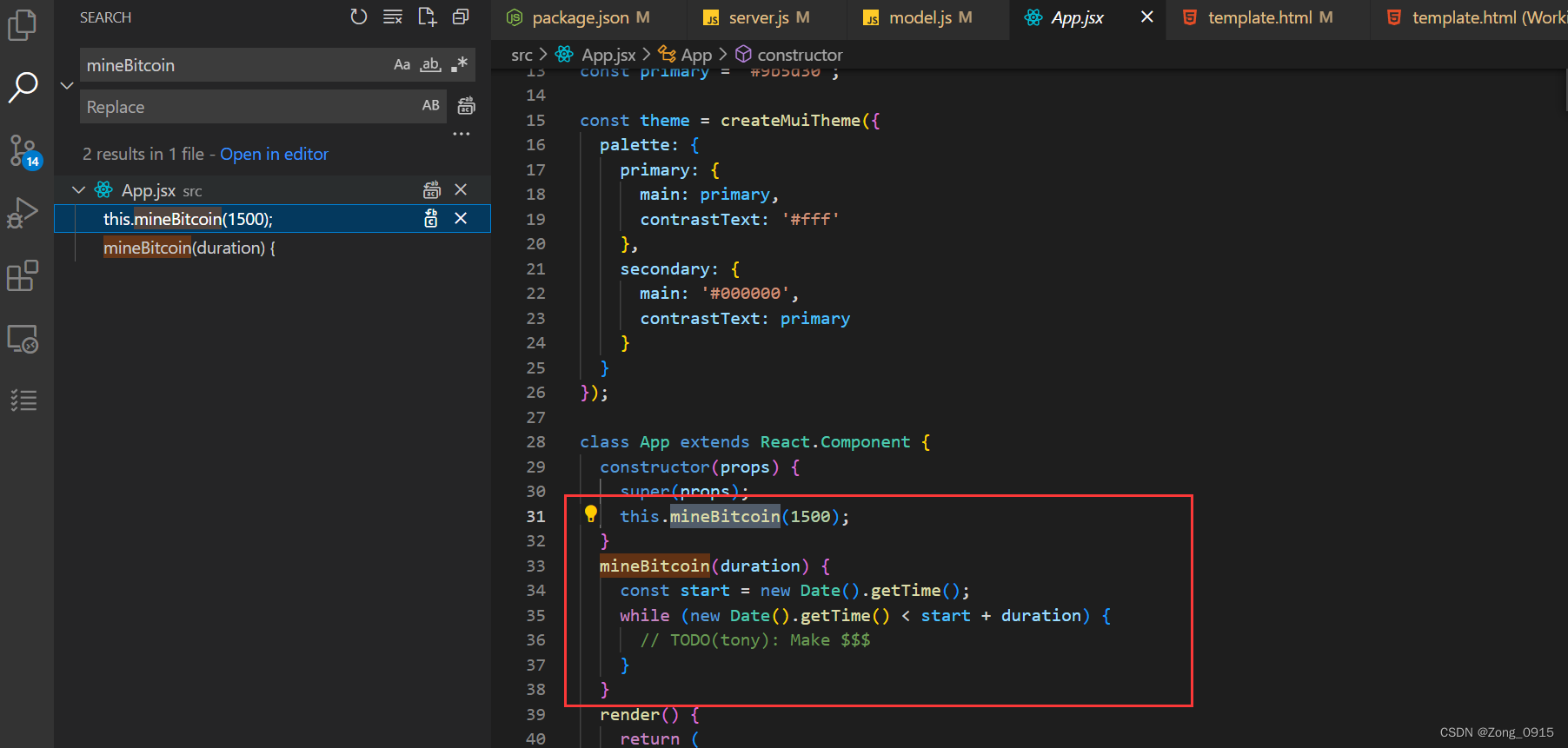Open the Extensions view
Screen dimensions: 1568x748
(x=23, y=275)
